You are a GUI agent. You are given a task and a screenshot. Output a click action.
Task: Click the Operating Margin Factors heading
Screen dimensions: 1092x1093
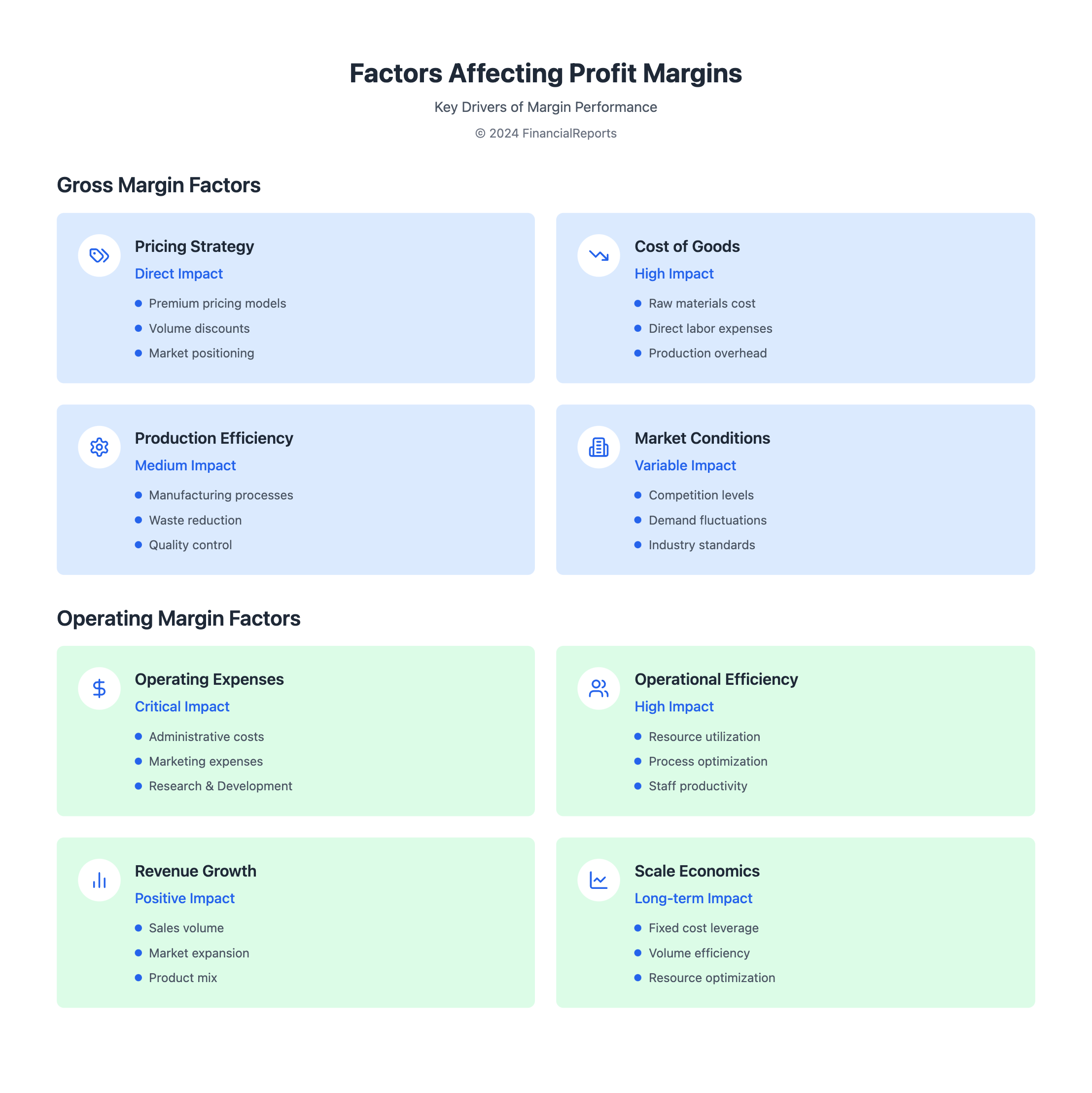point(179,618)
